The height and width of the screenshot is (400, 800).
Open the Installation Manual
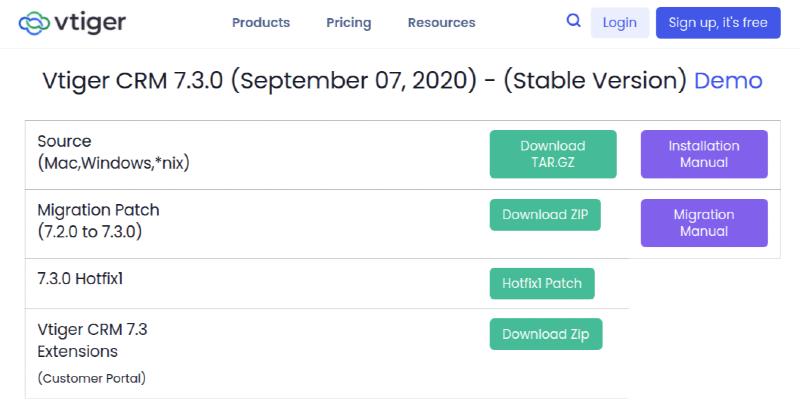(x=704, y=154)
